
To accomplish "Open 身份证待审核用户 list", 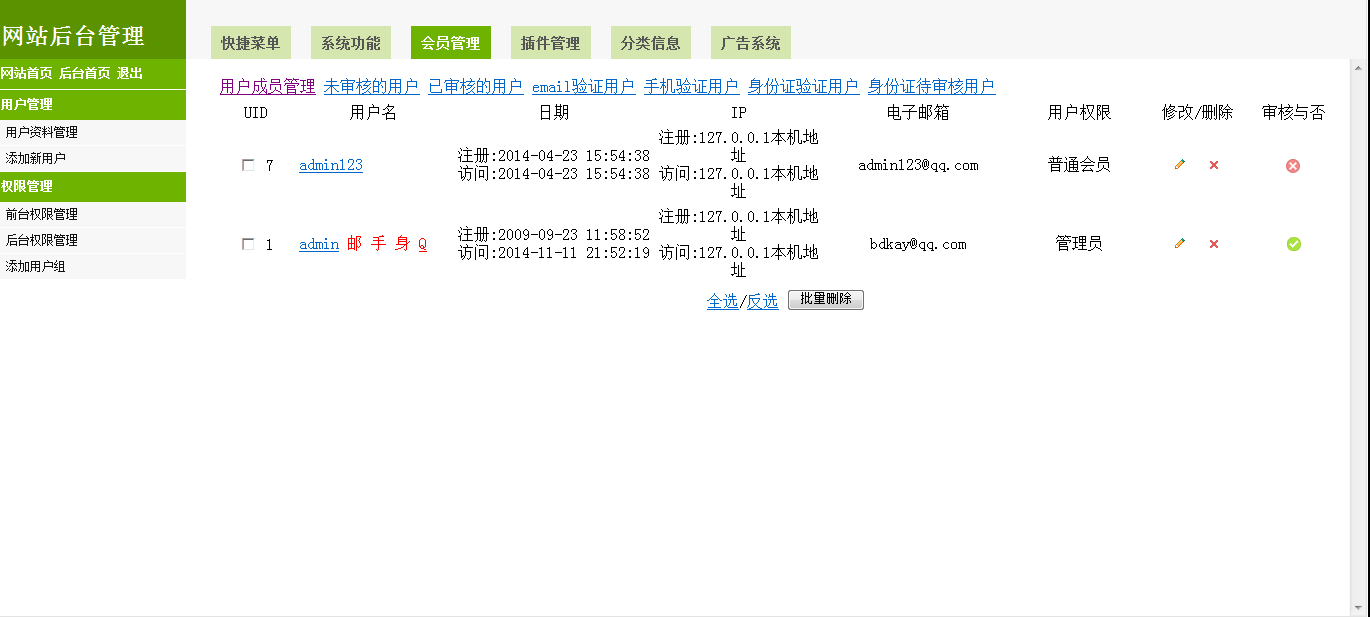I will coord(932,87).
